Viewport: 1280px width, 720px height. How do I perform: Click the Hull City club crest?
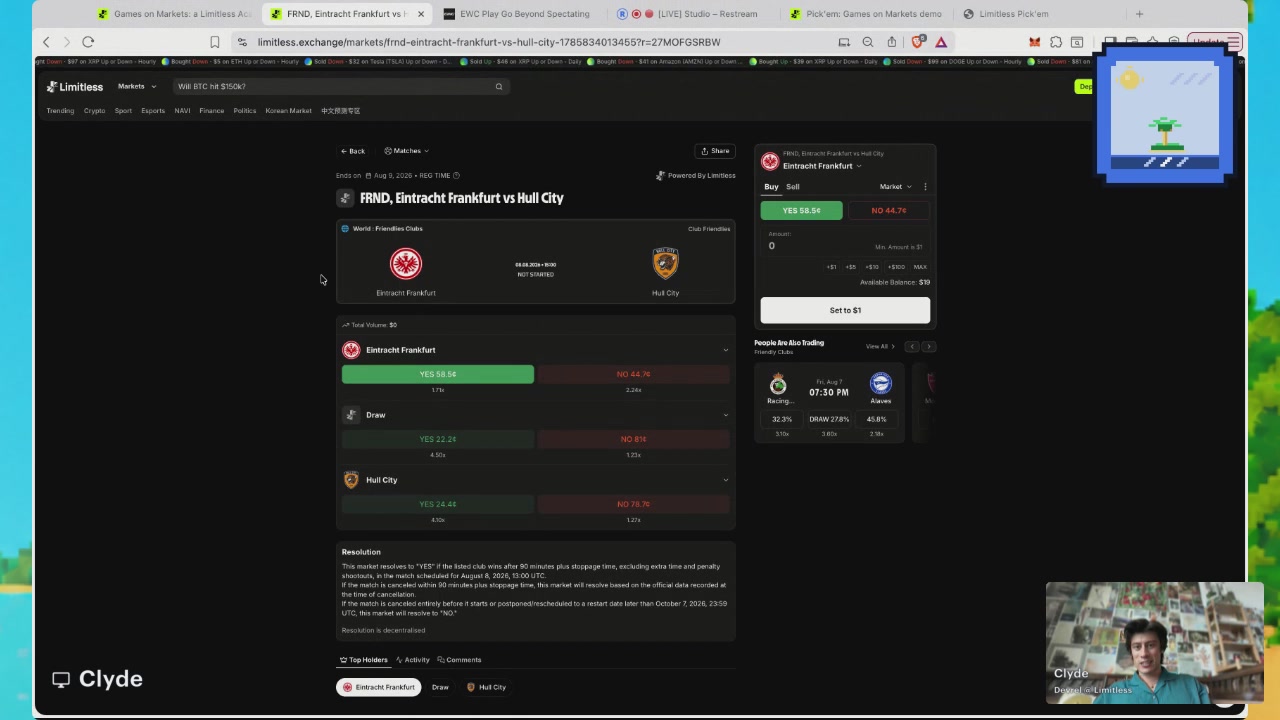tap(665, 263)
